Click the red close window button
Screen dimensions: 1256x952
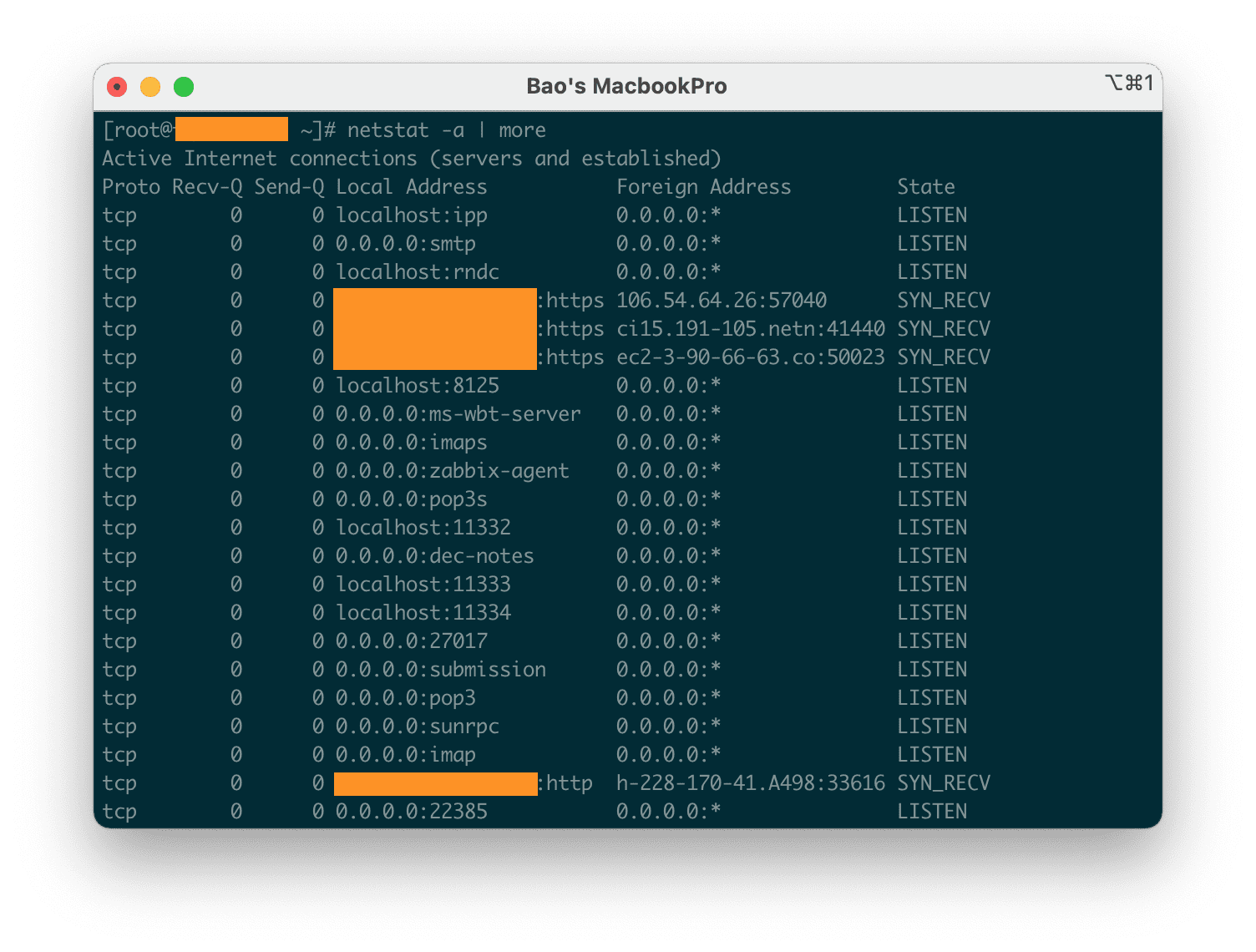[x=118, y=87]
